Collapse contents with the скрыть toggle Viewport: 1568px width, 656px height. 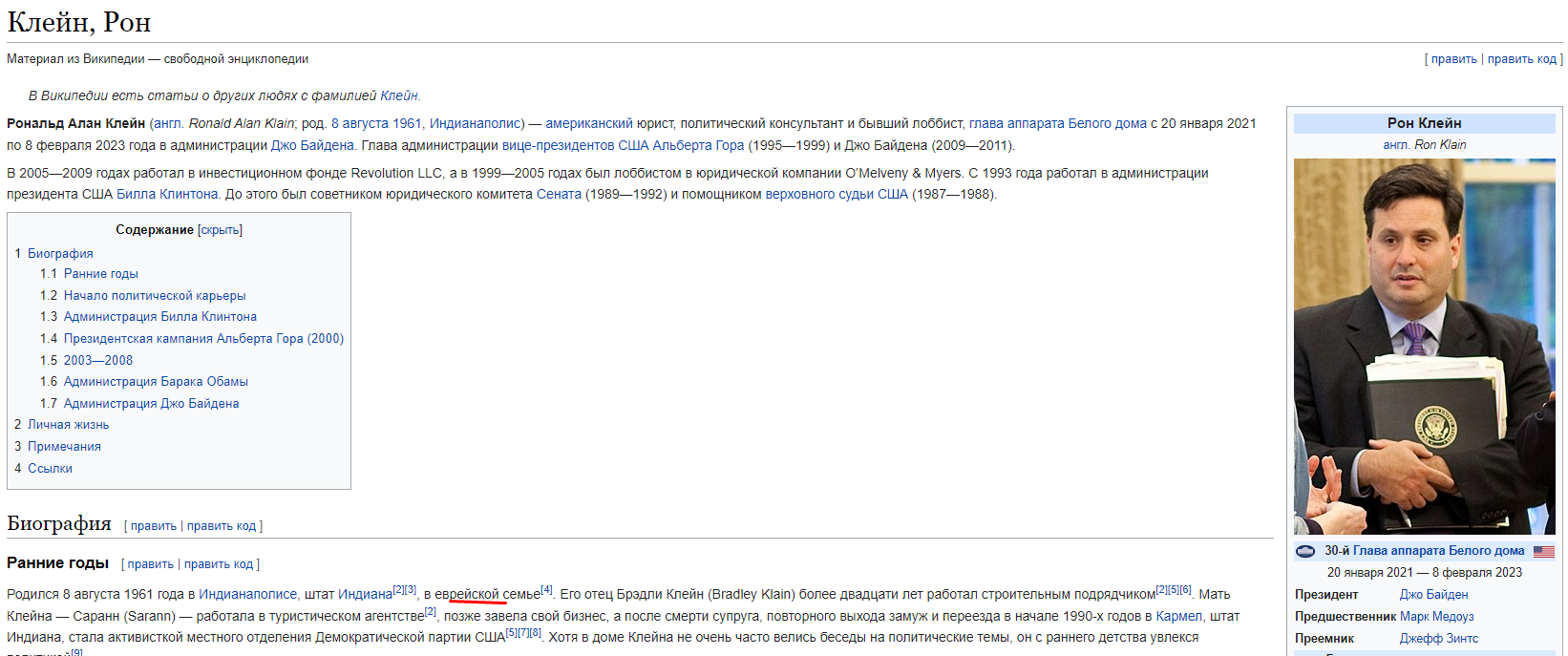pos(220,230)
